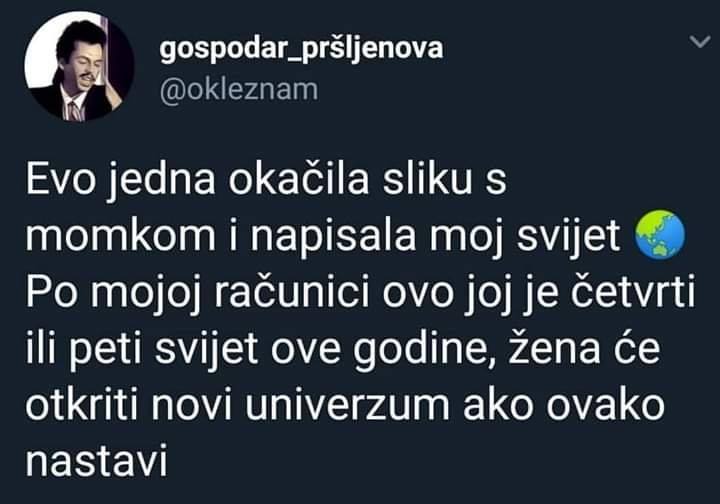Click the globe emoji in the tweet
Image resolution: width=720 pixels, height=504 pixels.
659,235
